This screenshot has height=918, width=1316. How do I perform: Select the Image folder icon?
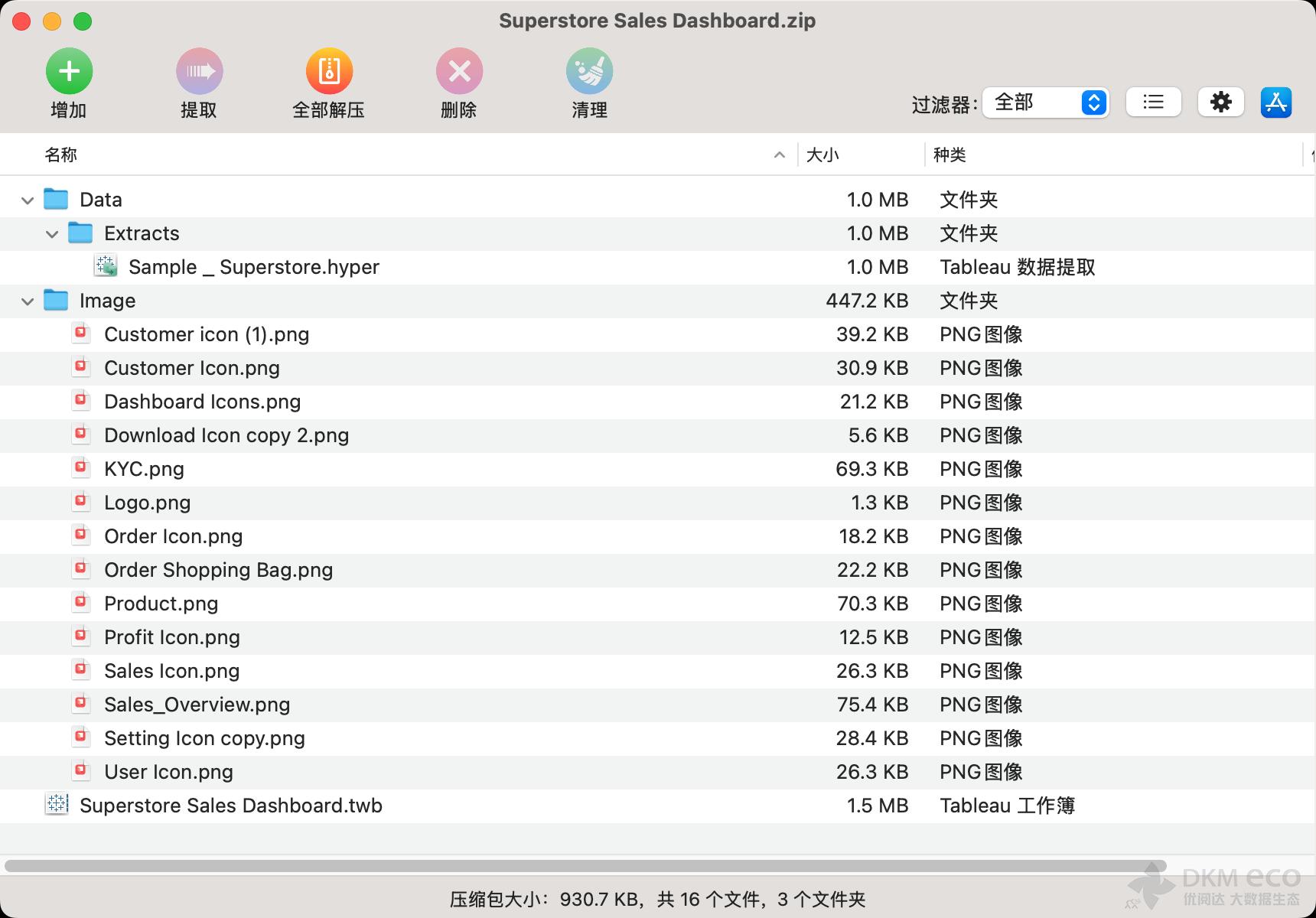pyautogui.click(x=56, y=300)
